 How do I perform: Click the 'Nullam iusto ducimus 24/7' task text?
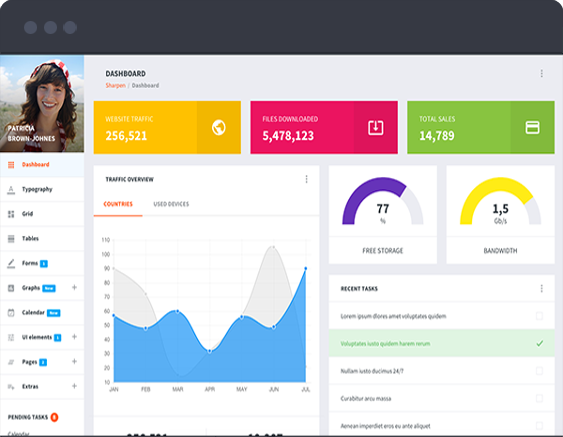(x=372, y=371)
